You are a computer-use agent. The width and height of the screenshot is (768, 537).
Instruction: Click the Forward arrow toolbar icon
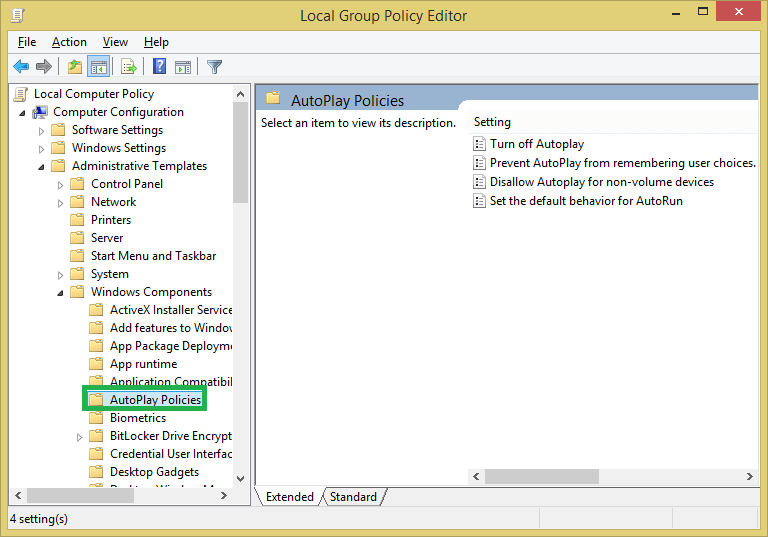44,67
